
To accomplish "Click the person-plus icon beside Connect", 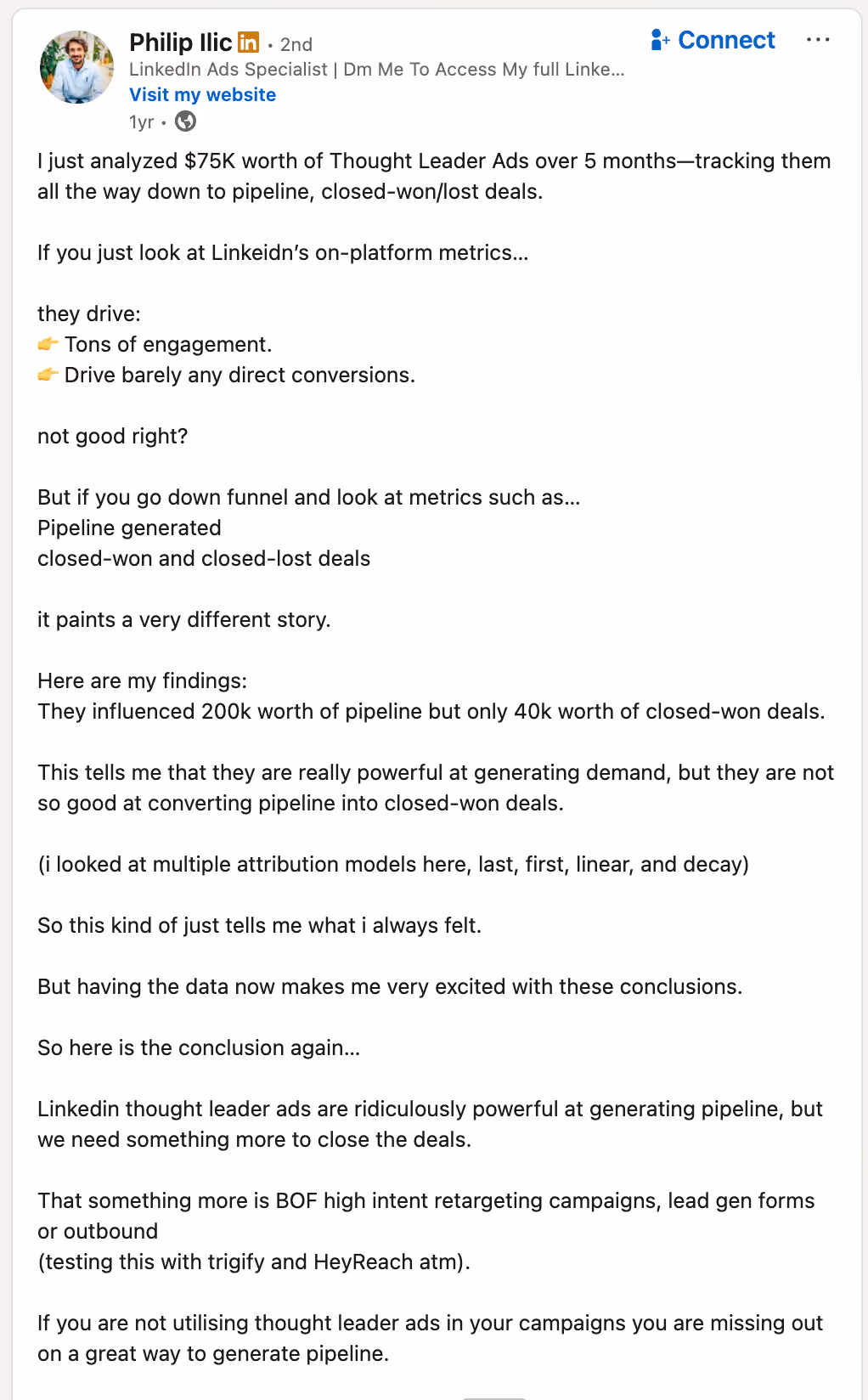I will tap(660, 40).
